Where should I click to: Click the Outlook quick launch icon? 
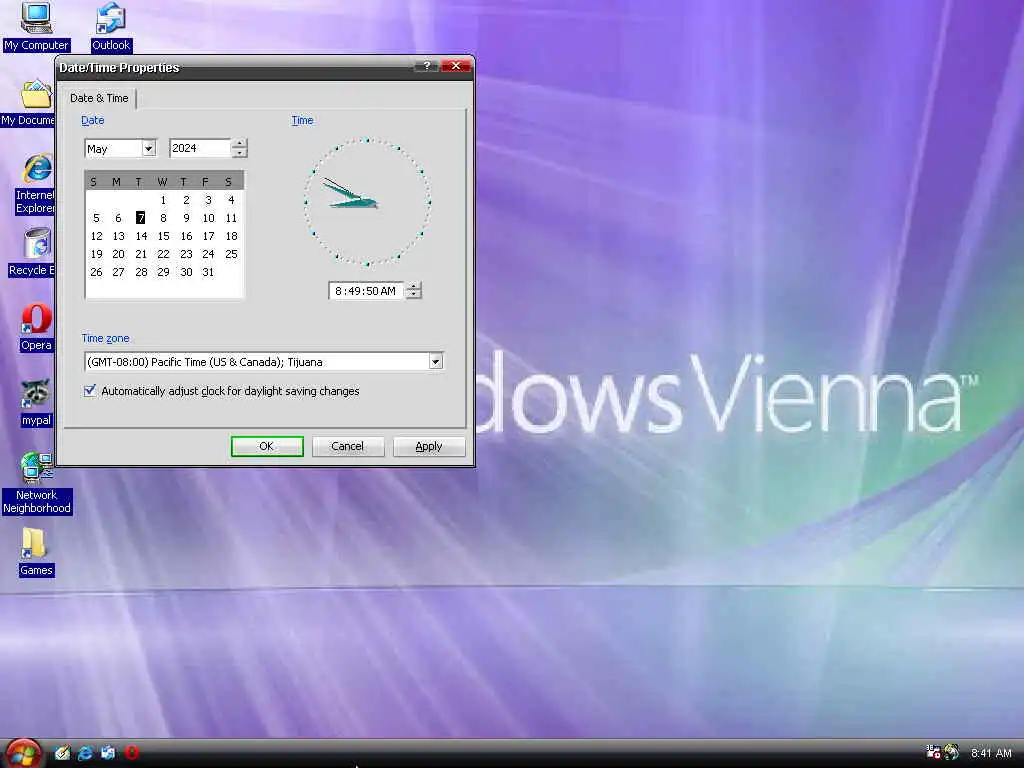(x=108, y=753)
